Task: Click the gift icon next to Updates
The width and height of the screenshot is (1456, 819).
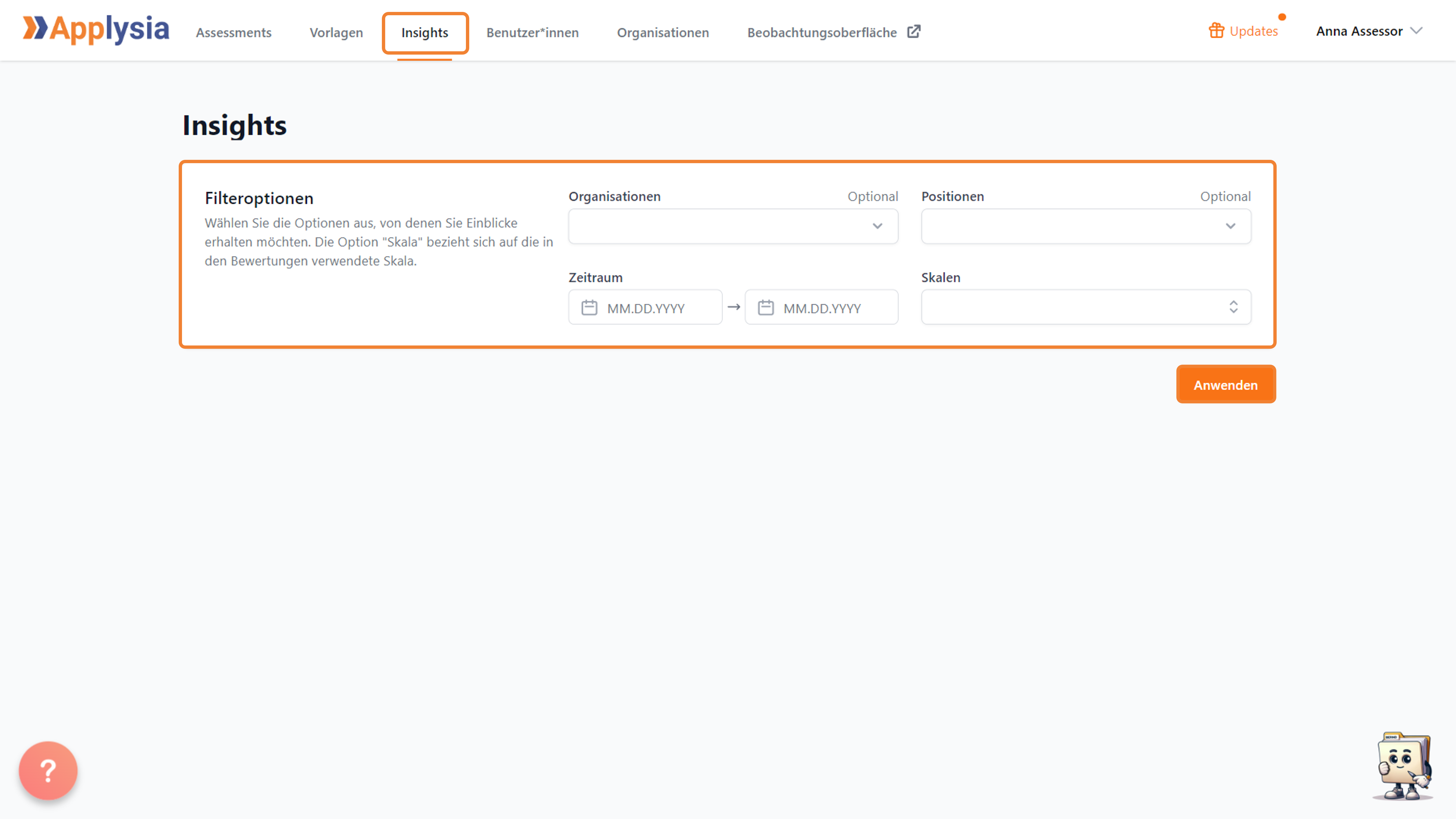Action: point(1216,30)
